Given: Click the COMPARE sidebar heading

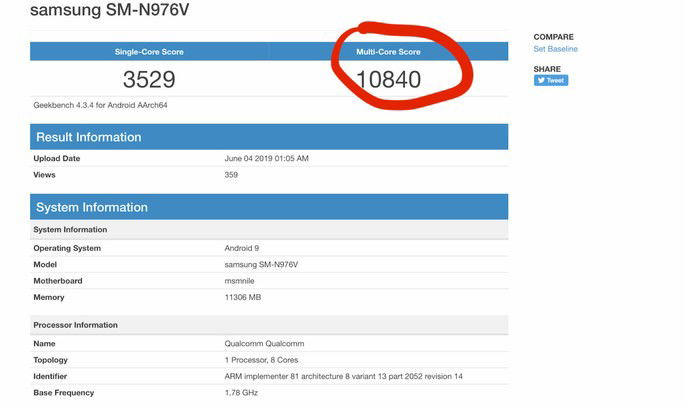Looking at the screenshot, I should [554, 37].
